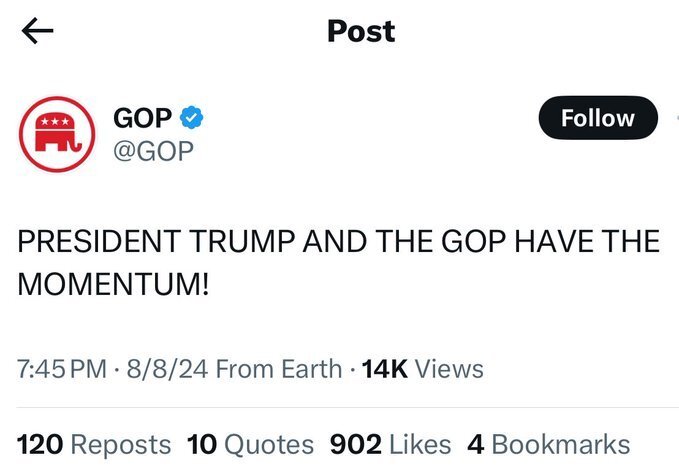Screen dimensions: 679x474
Task: Open the 10 Quotes list
Action: (250, 445)
